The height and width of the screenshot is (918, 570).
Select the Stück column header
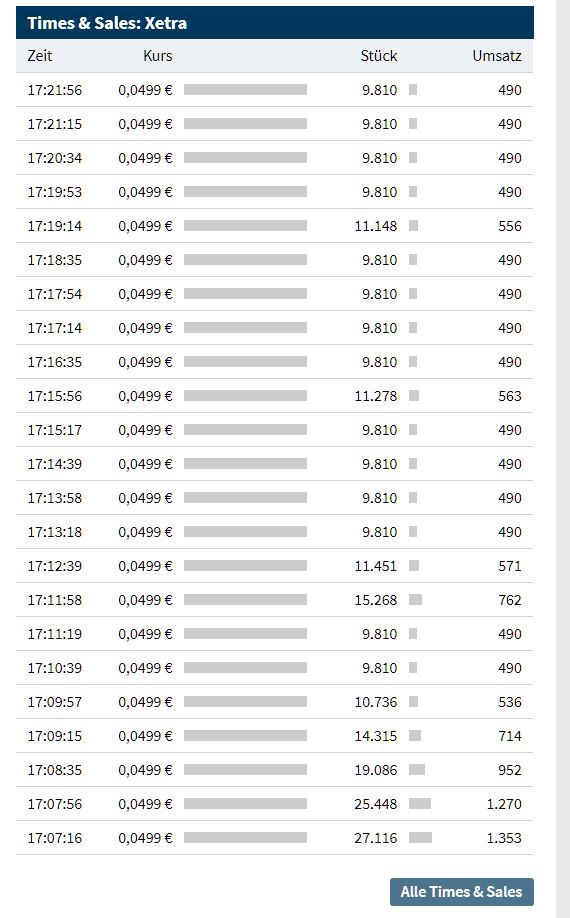379,56
